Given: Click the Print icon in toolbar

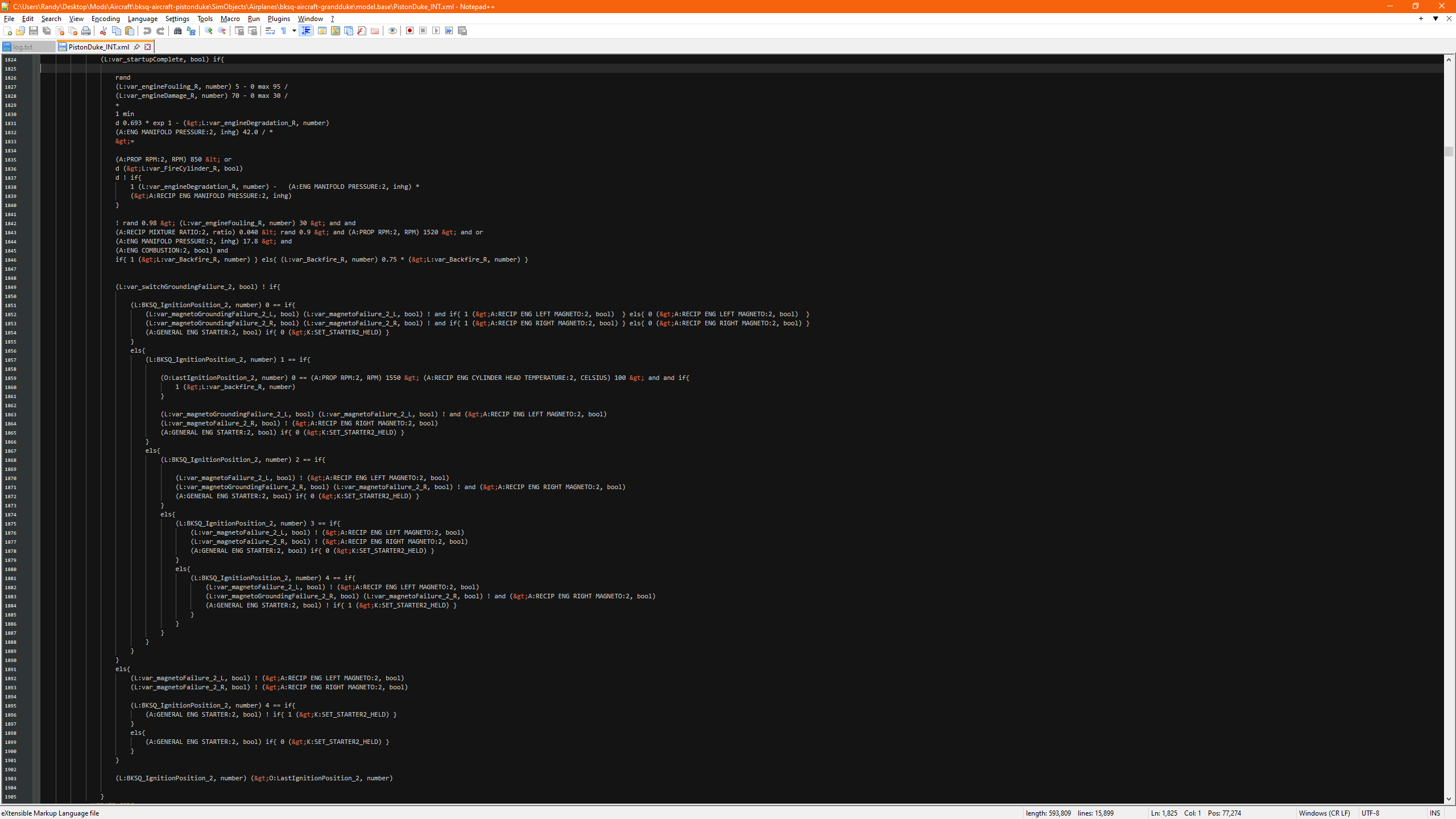Looking at the screenshot, I should 86,31.
